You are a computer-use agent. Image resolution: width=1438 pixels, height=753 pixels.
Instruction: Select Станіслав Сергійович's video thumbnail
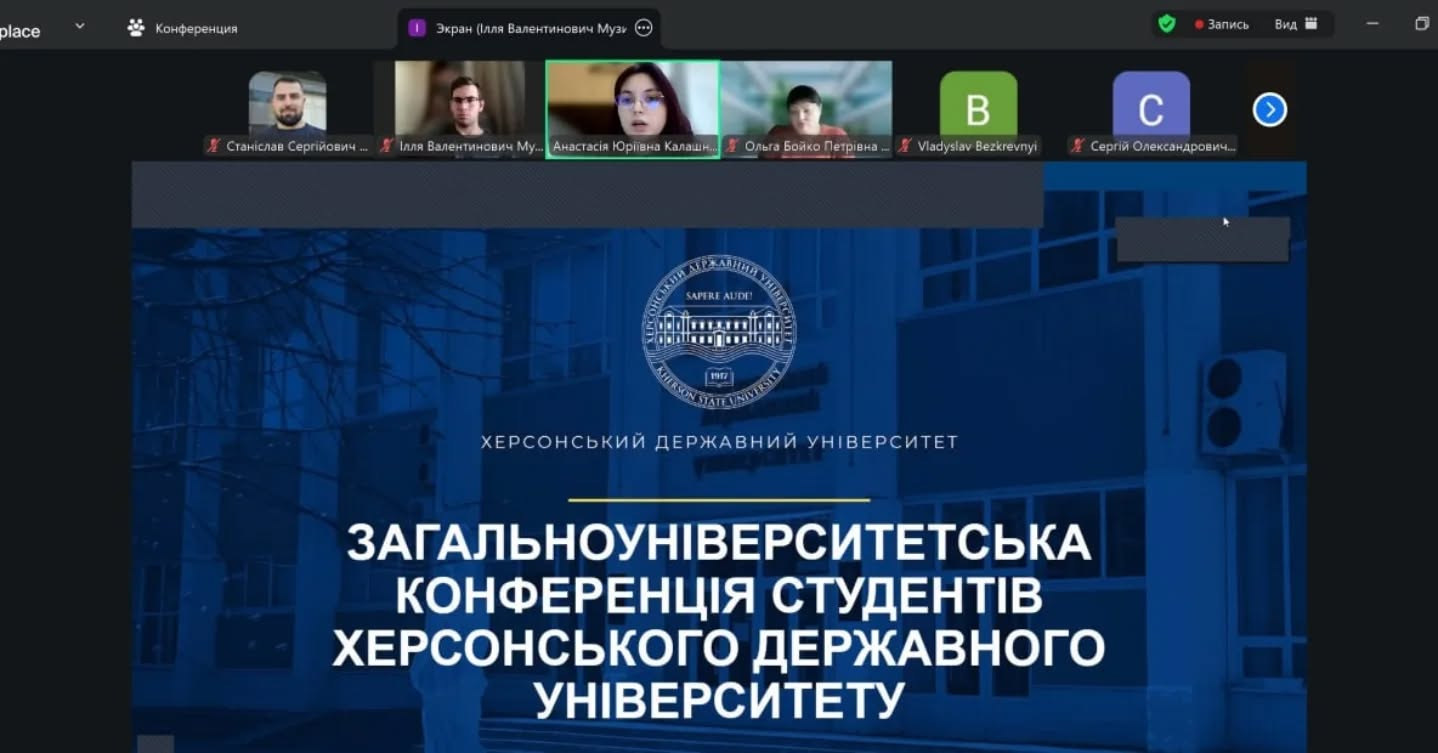click(287, 102)
